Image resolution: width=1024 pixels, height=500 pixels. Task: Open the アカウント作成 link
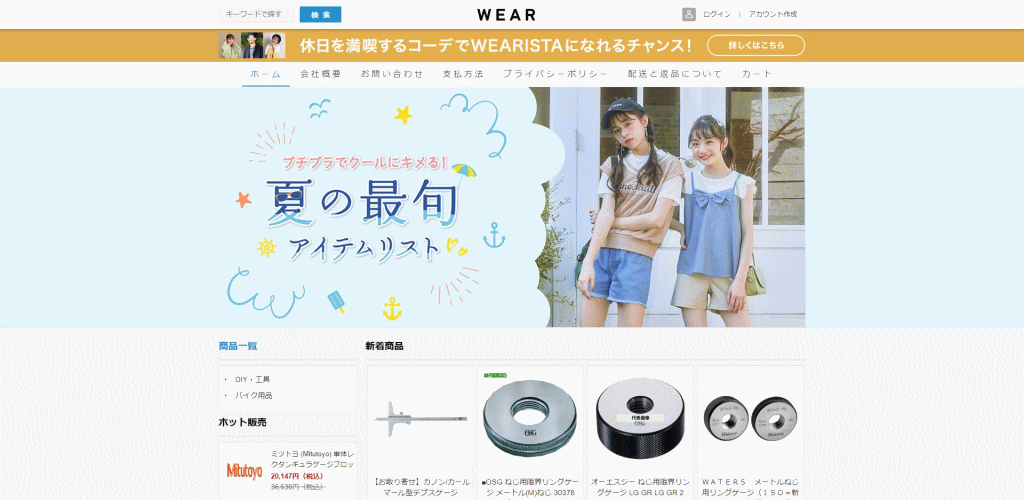(772, 15)
